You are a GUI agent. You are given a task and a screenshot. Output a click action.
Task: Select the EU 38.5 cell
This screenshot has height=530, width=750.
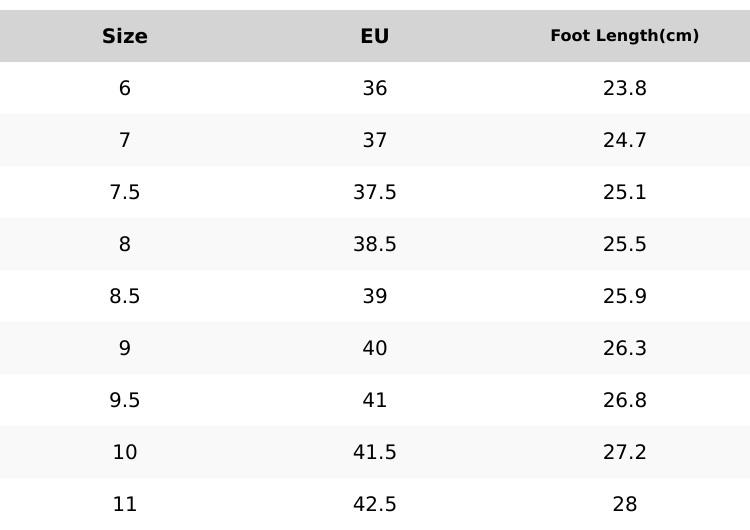(x=375, y=244)
